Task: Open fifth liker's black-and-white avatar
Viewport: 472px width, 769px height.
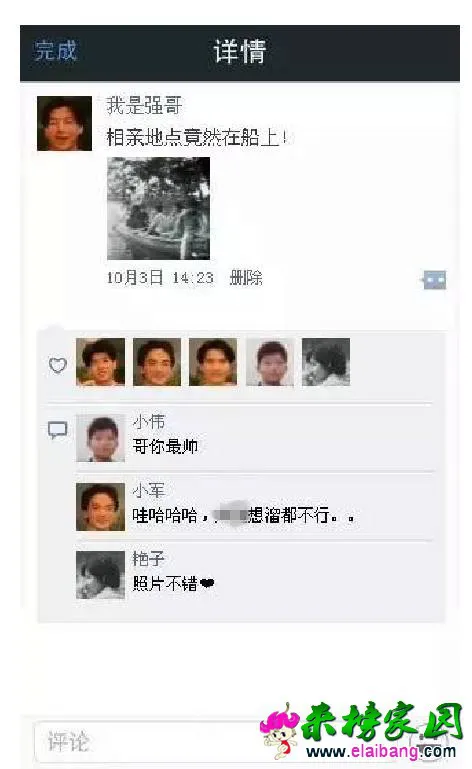Action: (x=326, y=362)
